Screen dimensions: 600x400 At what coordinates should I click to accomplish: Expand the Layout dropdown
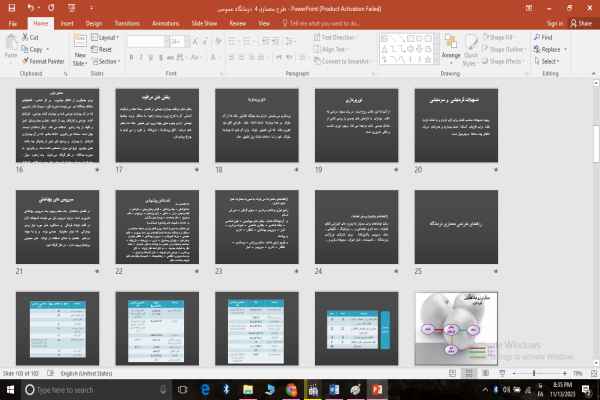coord(106,37)
